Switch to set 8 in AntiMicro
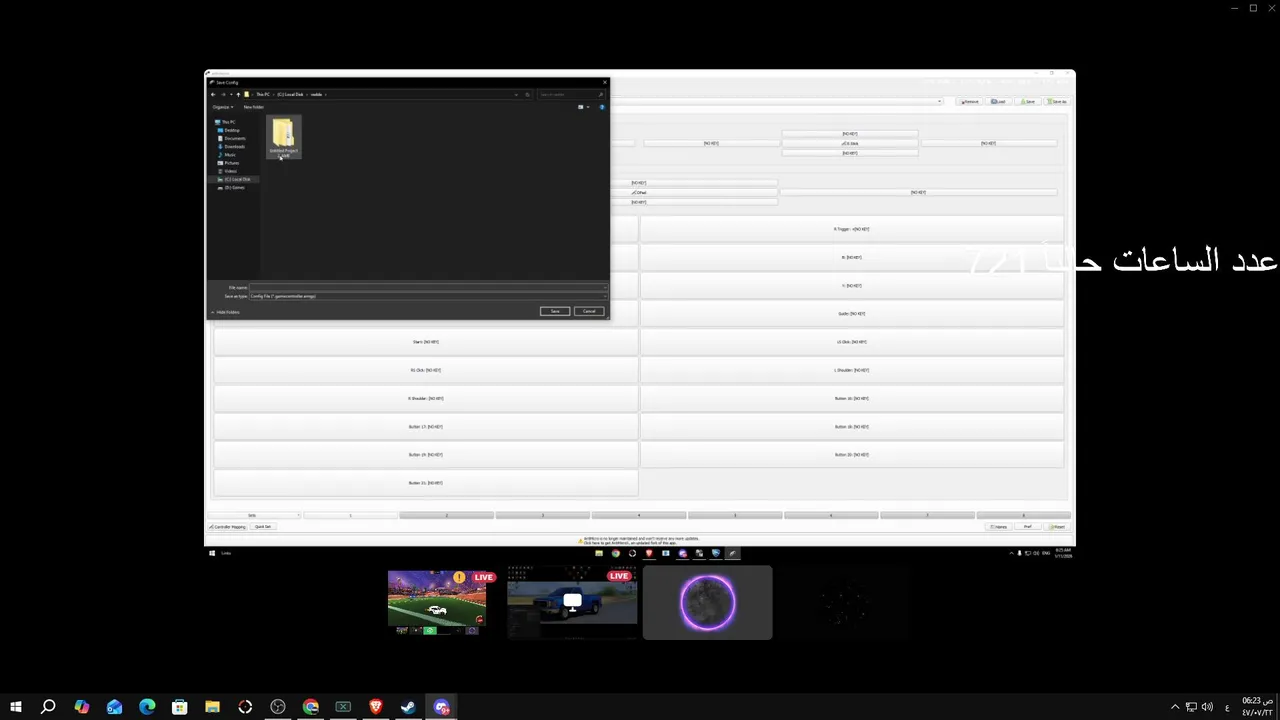Viewport: 1280px width, 720px height. [x=1023, y=515]
